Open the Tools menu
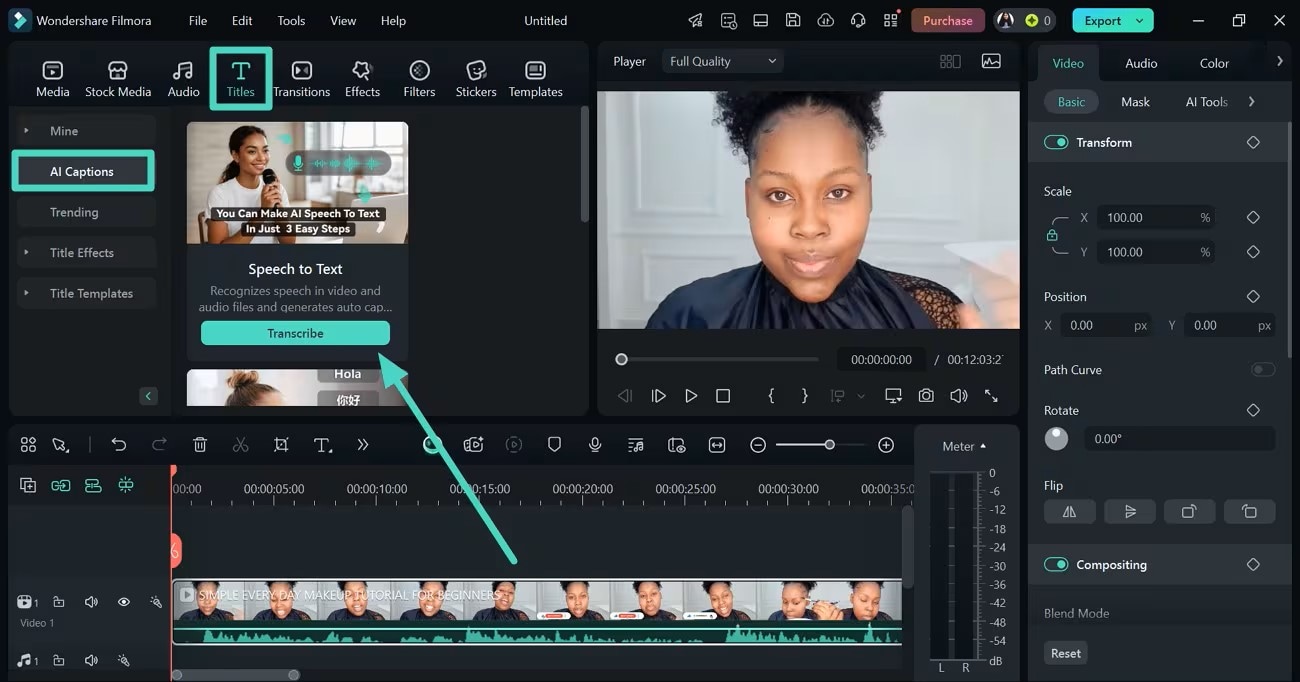Image resolution: width=1300 pixels, height=682 pixels. pyautogui.click(x=290, y=20)
